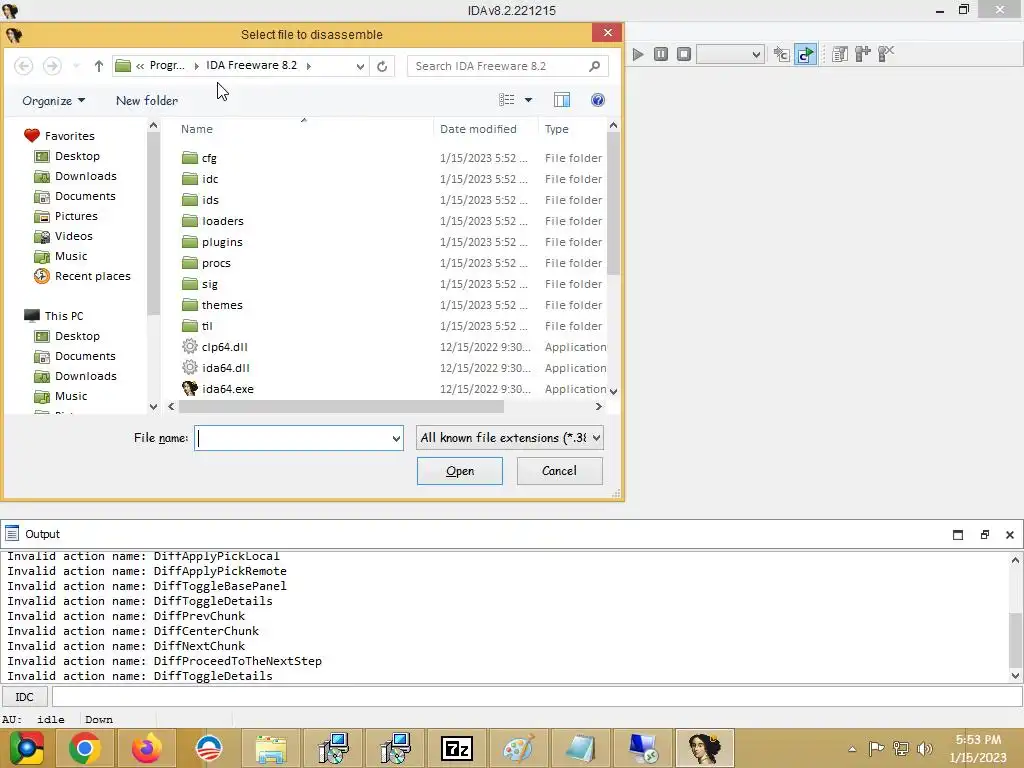
Task: Select Videos under Favorites
Action: tap(73, 236)
